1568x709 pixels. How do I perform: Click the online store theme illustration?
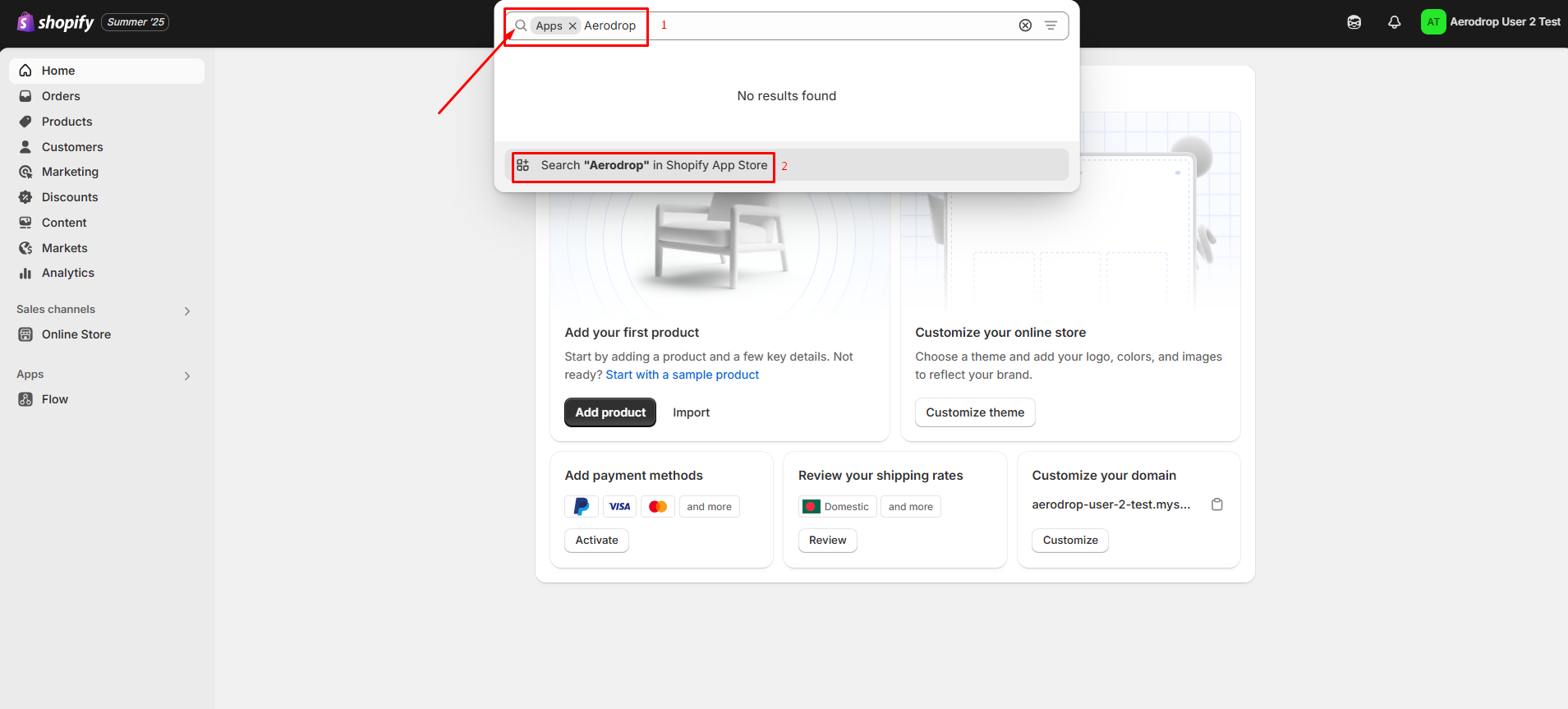pyautogui.click(x=1071, y=214)
